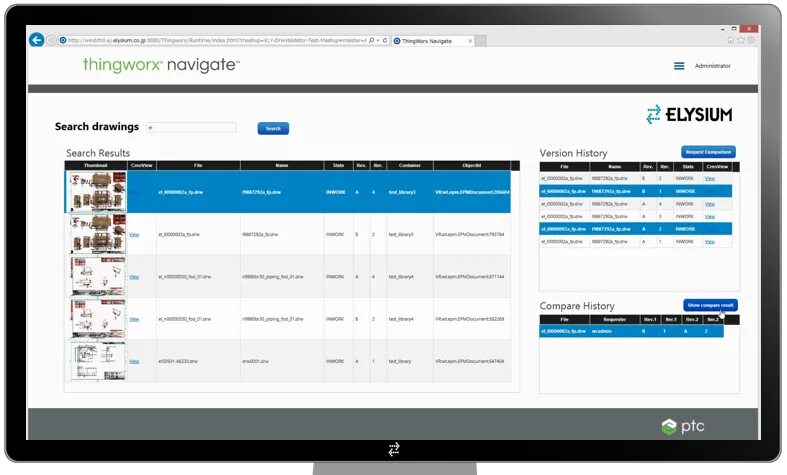787x475 pixels.
Task: Sort Search Results by Name column header
Action: [x=282, y=165]
